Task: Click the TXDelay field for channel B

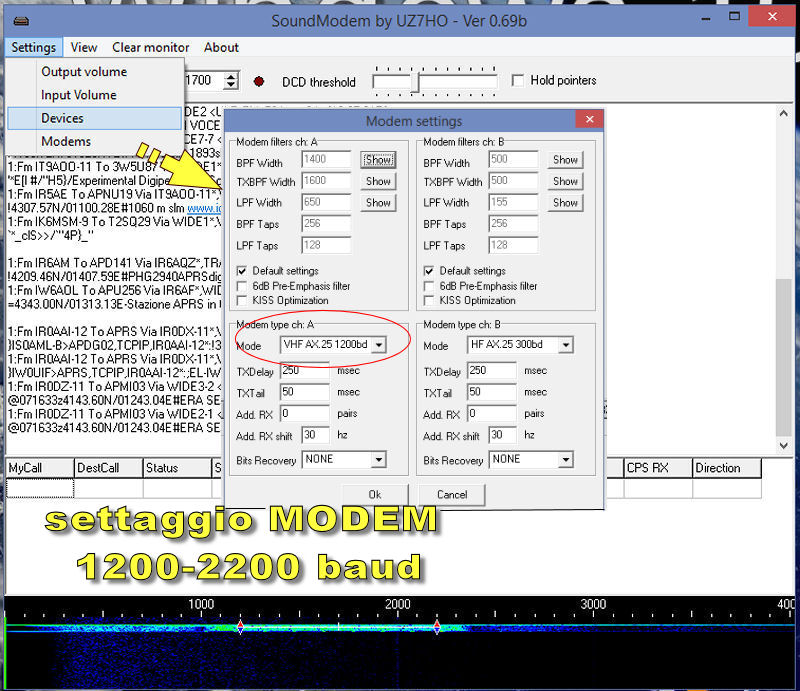Action: [x=492, y=371]
